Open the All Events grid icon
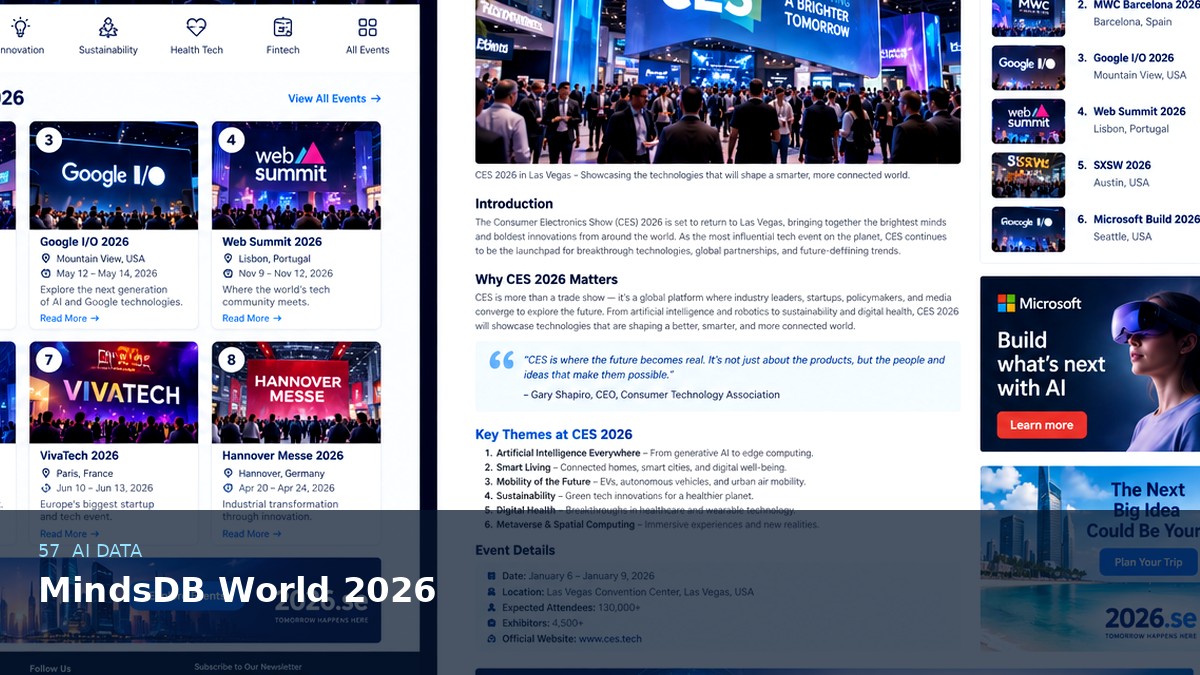This screenshot has width=1200, height=675. pos(368,27)
